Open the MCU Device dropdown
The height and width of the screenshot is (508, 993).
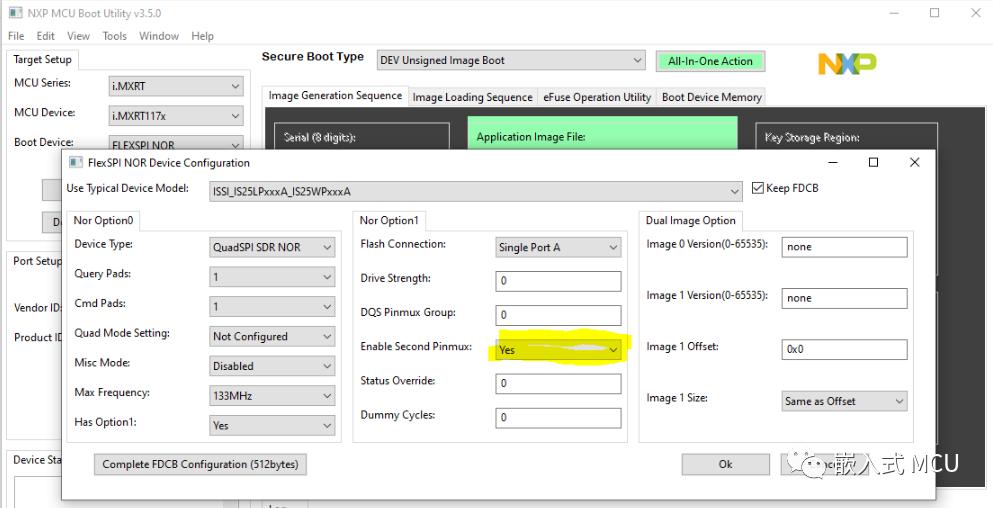coord(176,116)
